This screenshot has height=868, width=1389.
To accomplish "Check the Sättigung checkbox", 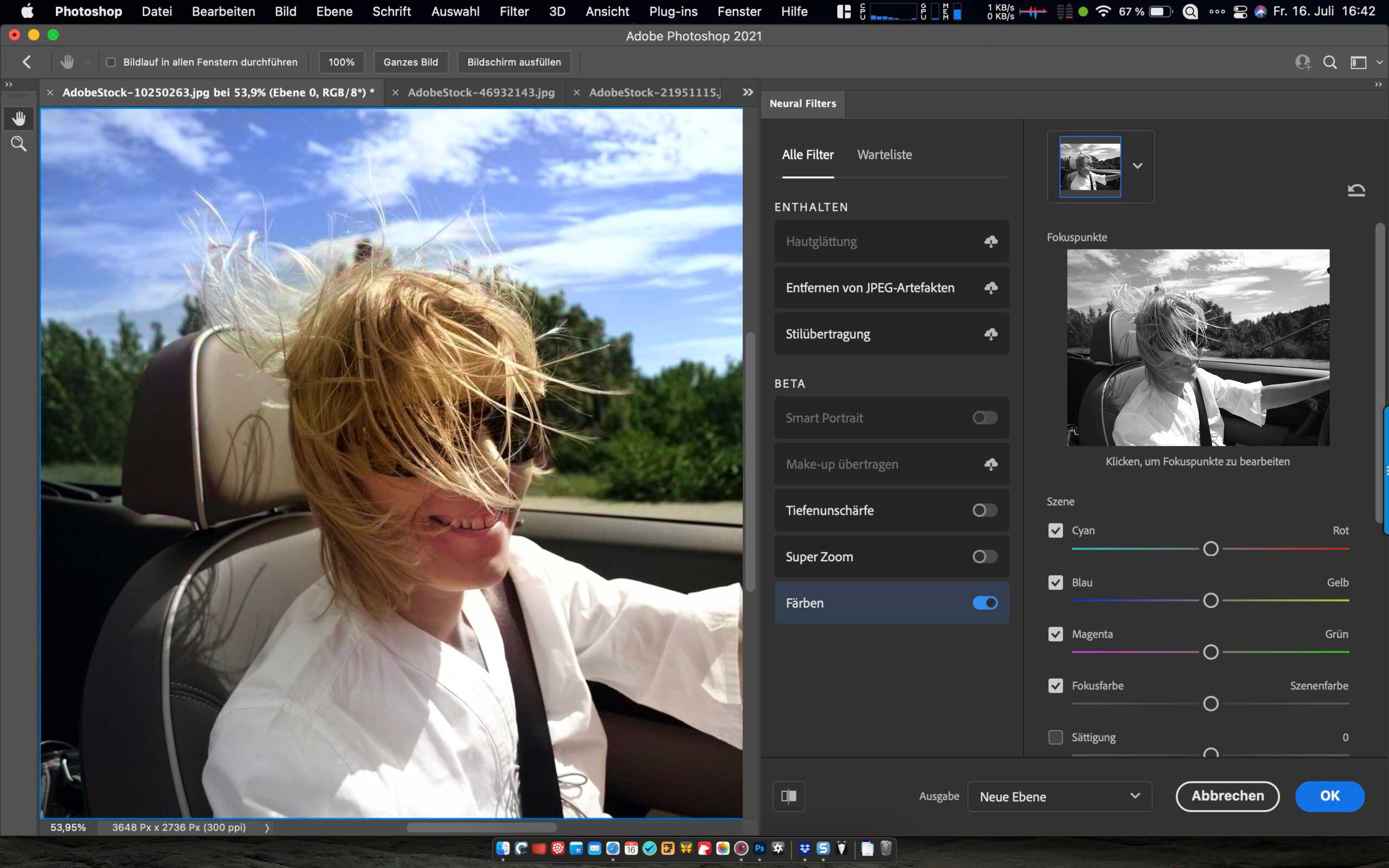I will pyautogui.click(x=1055, y=737).
